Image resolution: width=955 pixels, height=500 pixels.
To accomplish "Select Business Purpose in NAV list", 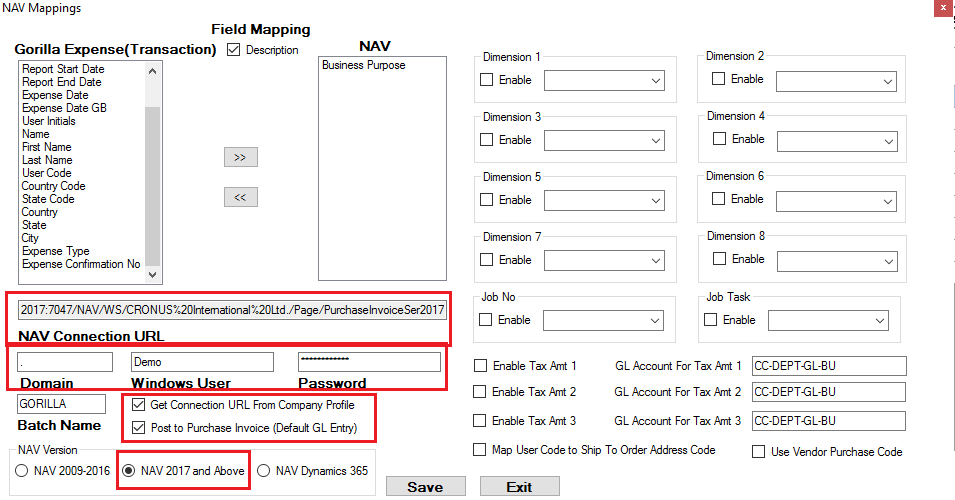I will [364, 65].
